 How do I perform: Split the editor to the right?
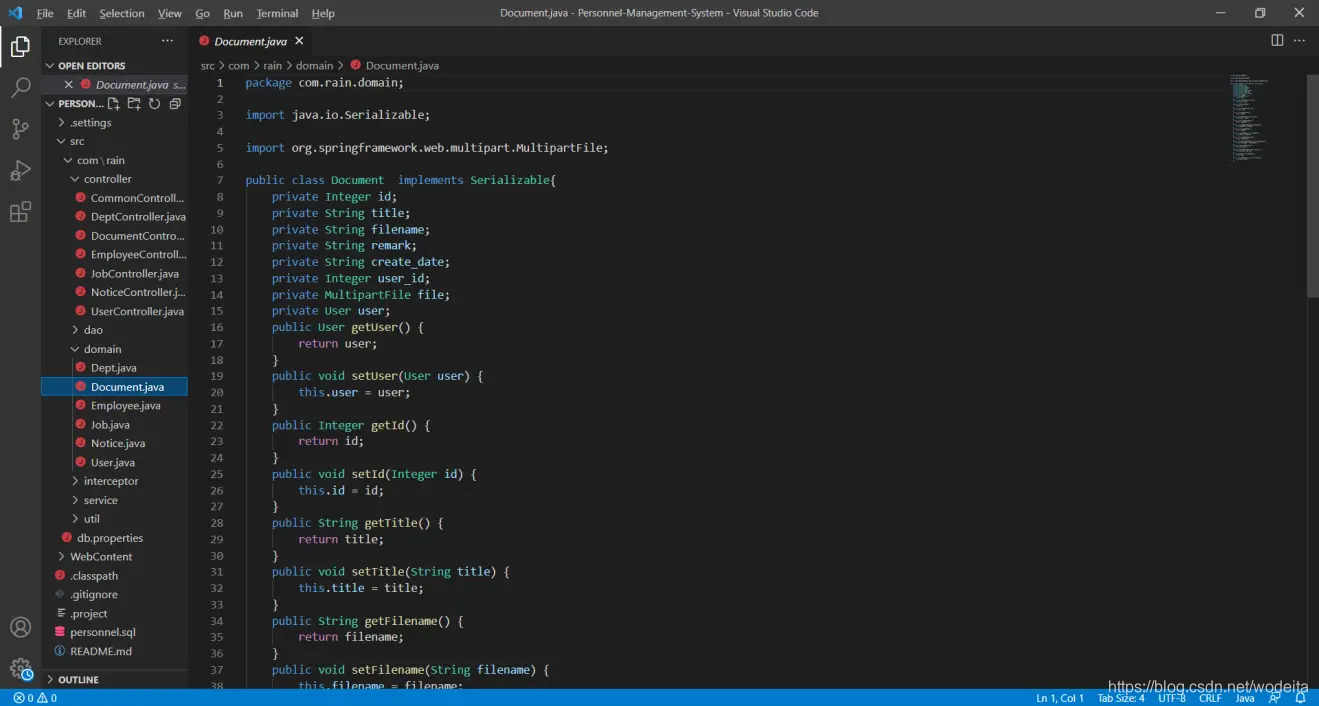(x=1277, y=40)
